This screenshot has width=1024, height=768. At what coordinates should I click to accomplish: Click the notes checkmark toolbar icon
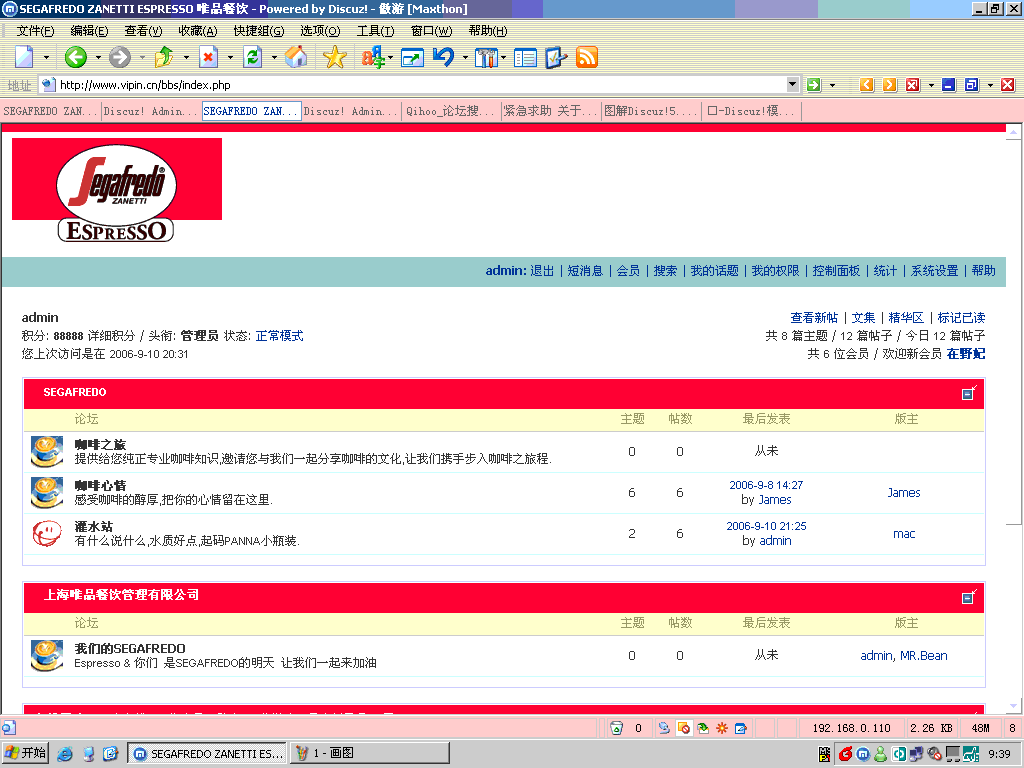click(x=556, y=57)
